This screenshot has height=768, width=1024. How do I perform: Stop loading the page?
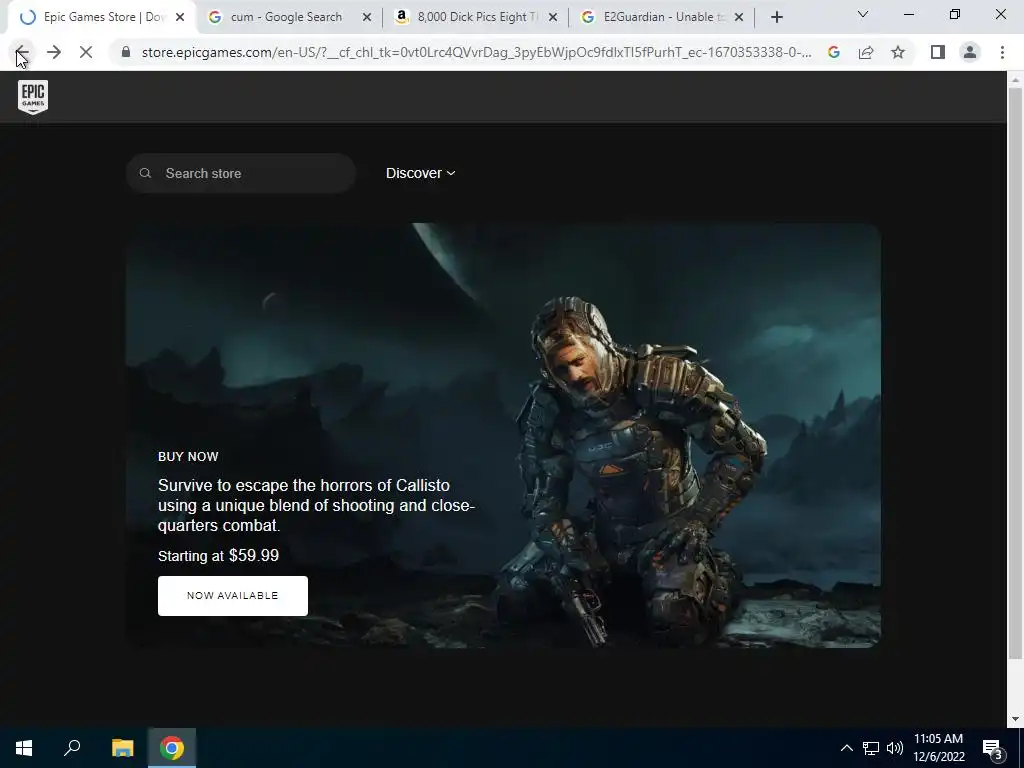pos(86,52)
